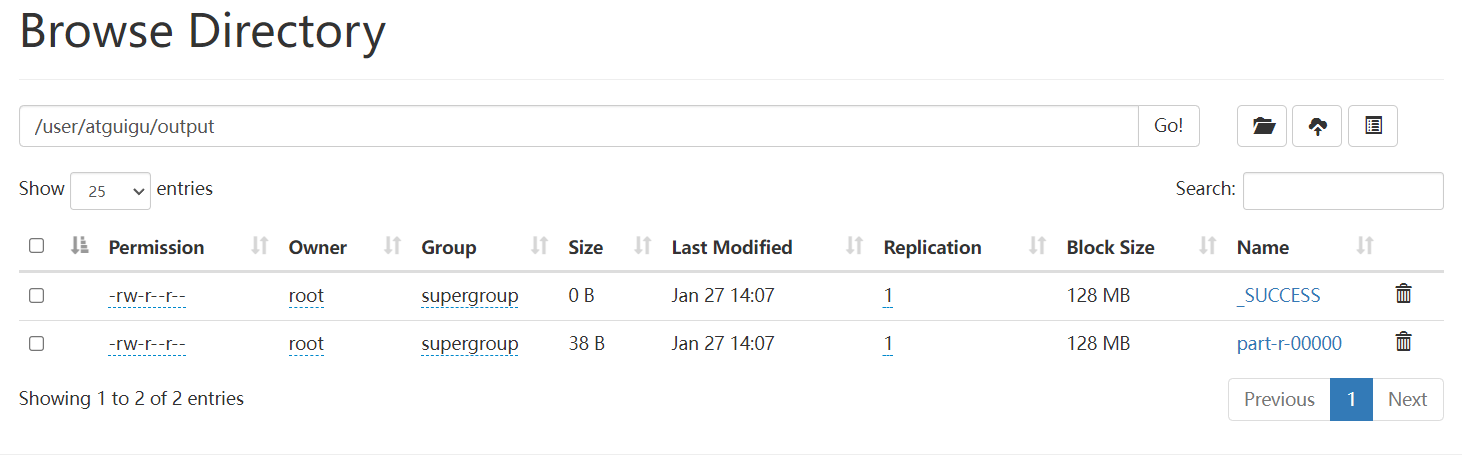Sort by the Size column arrows

tap(643, 246)
